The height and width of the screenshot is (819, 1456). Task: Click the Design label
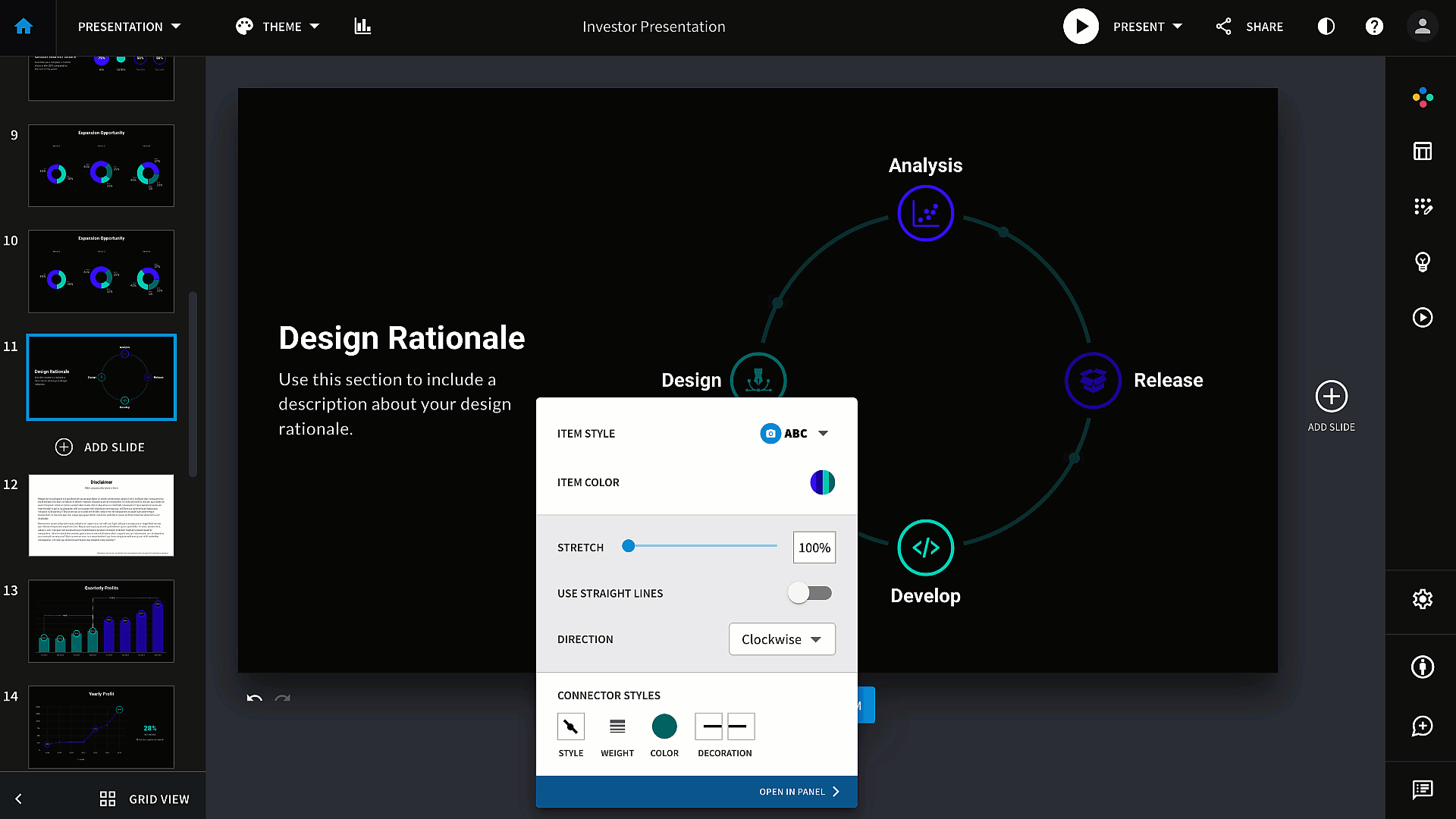pyautogui.click(x=691, y=380)
